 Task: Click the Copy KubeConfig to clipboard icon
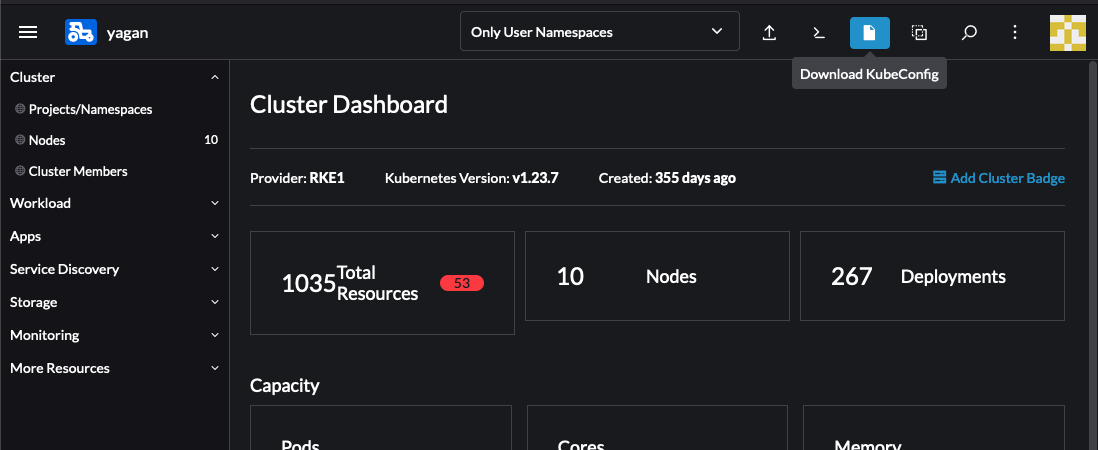pyautogui.click(x=919, y=32)
